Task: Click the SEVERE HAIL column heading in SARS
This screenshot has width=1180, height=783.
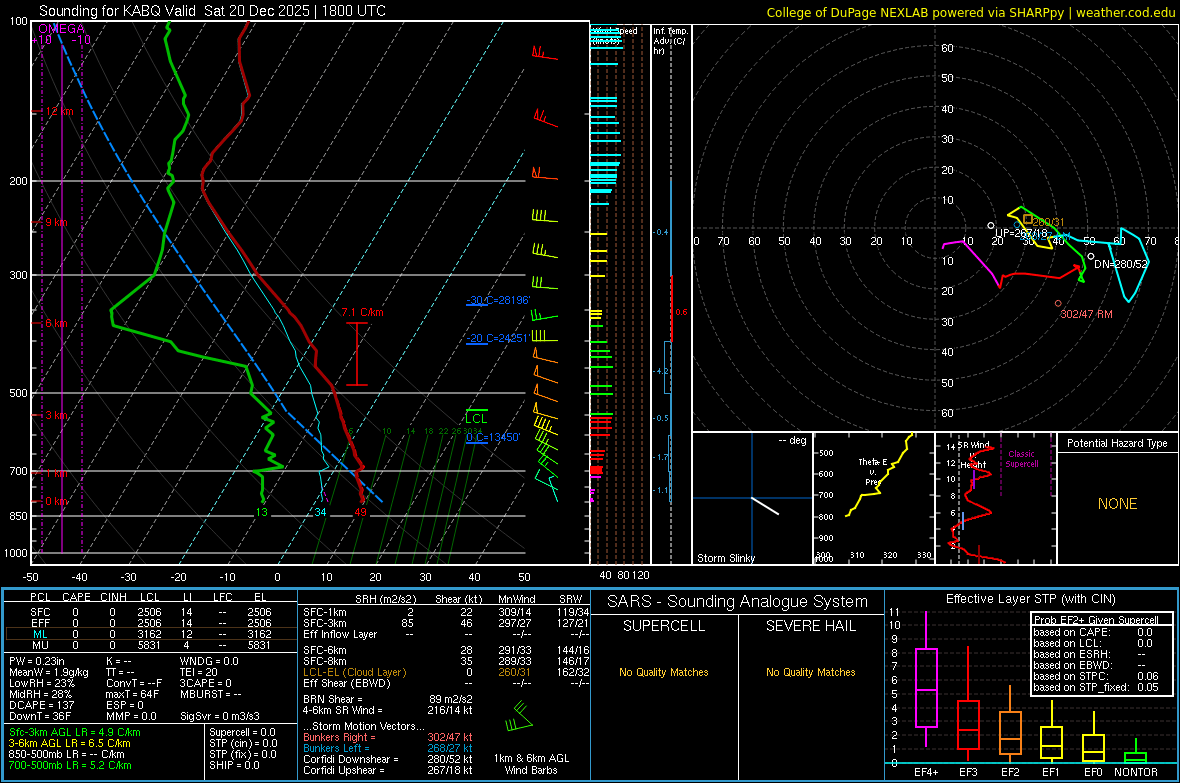Action: (810, 626)
